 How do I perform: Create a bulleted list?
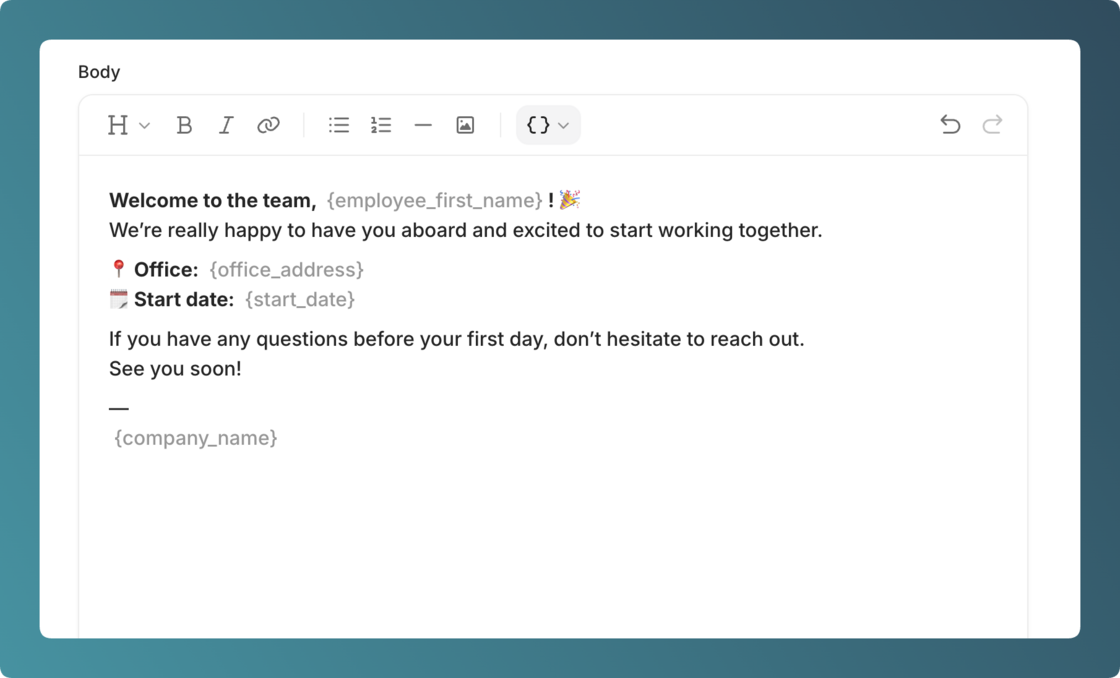(339, 125)
